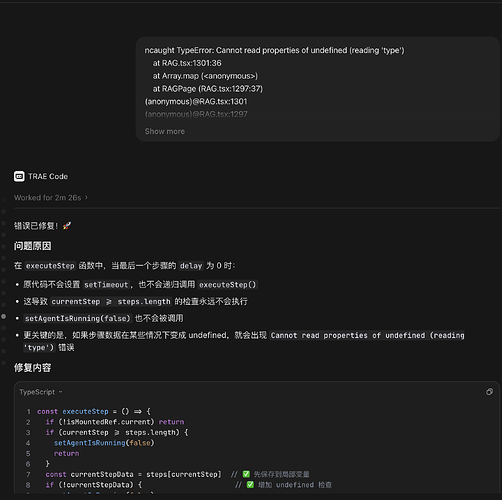This screenshot has width=502, height=500.
Task: Click the executeStep inline code in the explanation
Action: (x=50, y=266)
